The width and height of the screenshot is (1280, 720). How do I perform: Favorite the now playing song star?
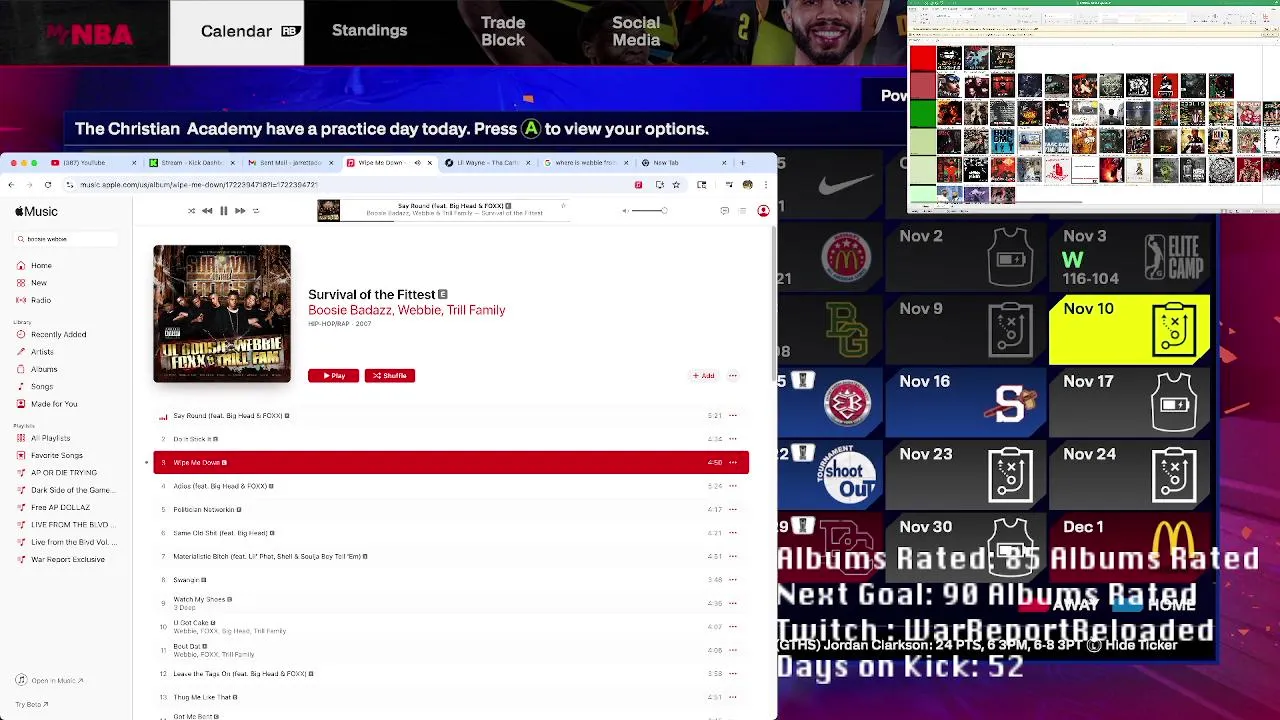[563, 206]
